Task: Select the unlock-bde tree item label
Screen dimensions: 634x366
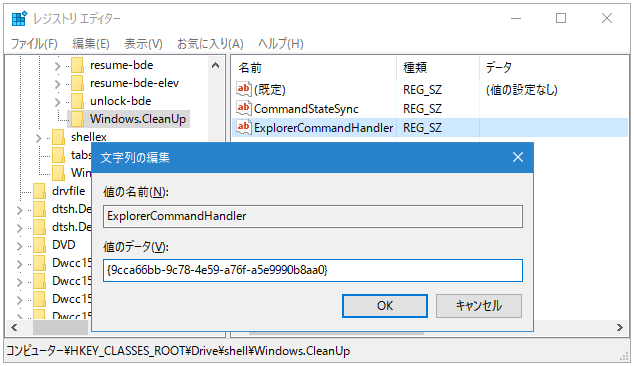Action: [x=120, y=101]
